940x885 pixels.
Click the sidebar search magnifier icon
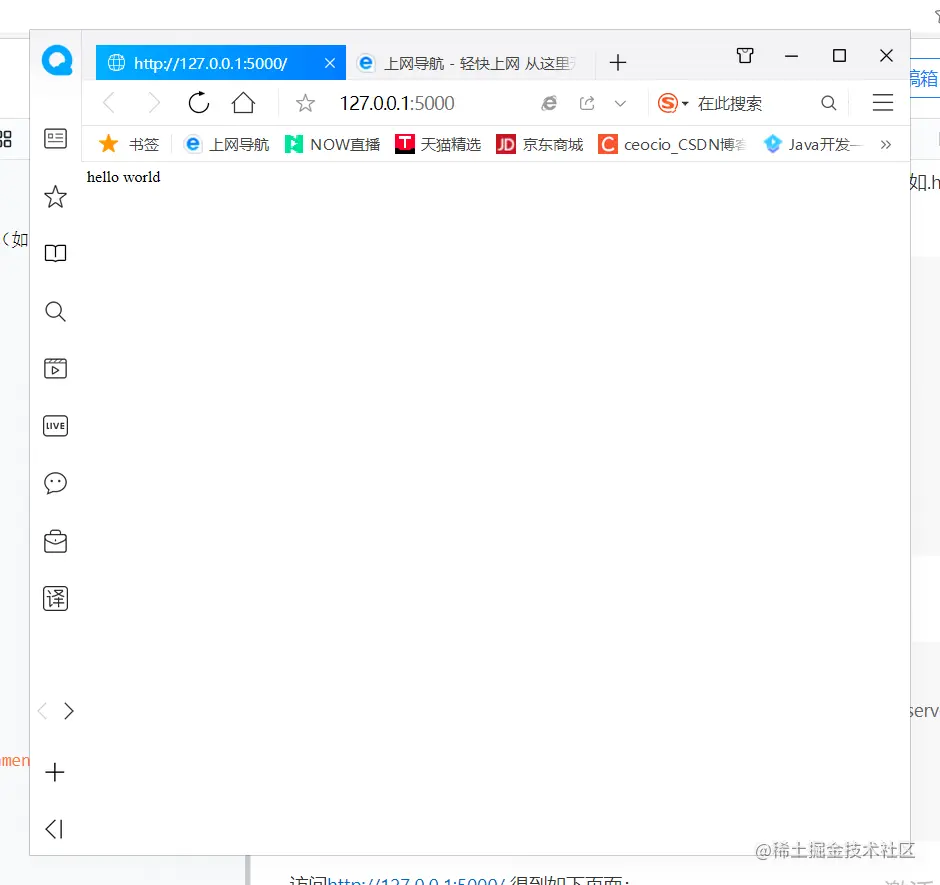tap(55, 311)
